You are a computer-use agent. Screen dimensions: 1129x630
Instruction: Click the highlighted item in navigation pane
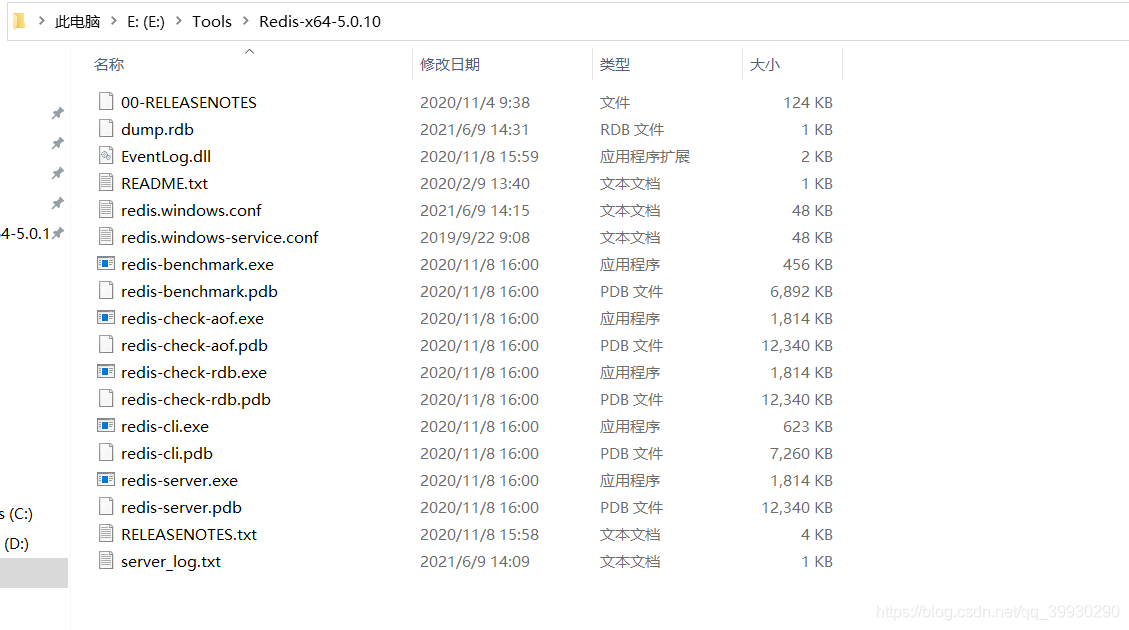[x=34, y=573]
